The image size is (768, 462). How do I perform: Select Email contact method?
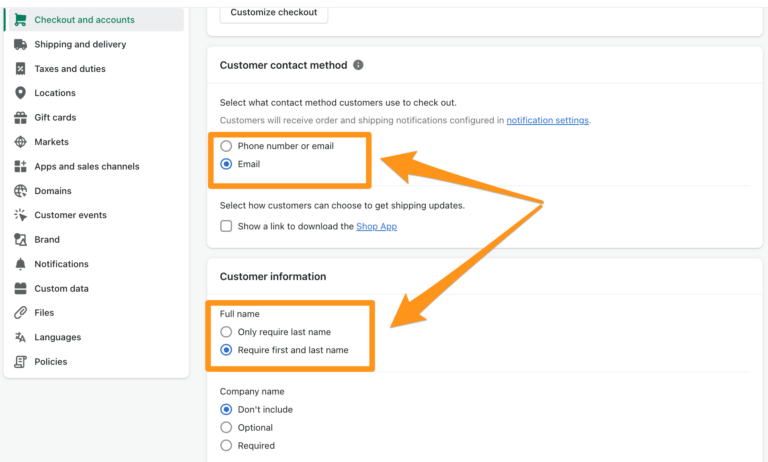point(226,164)
